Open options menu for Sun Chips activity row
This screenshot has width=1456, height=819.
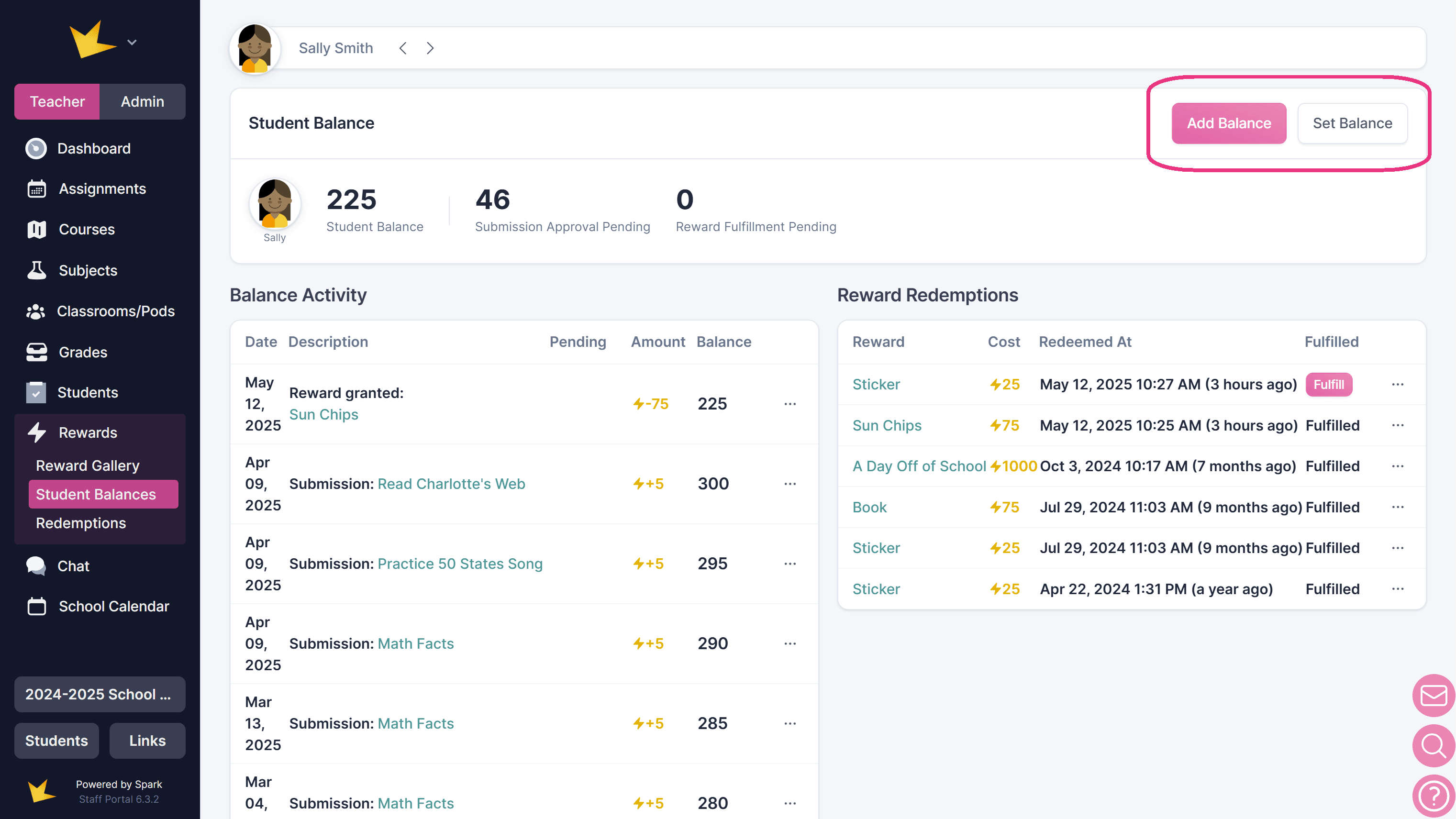click(789, 404)
